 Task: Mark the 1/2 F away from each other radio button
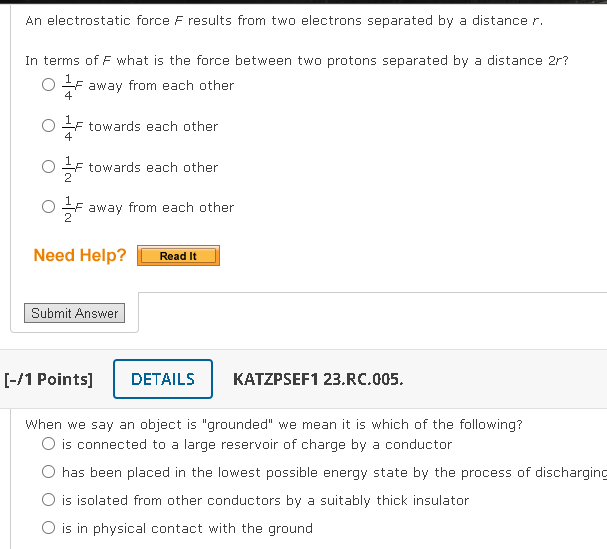point(48,208)
